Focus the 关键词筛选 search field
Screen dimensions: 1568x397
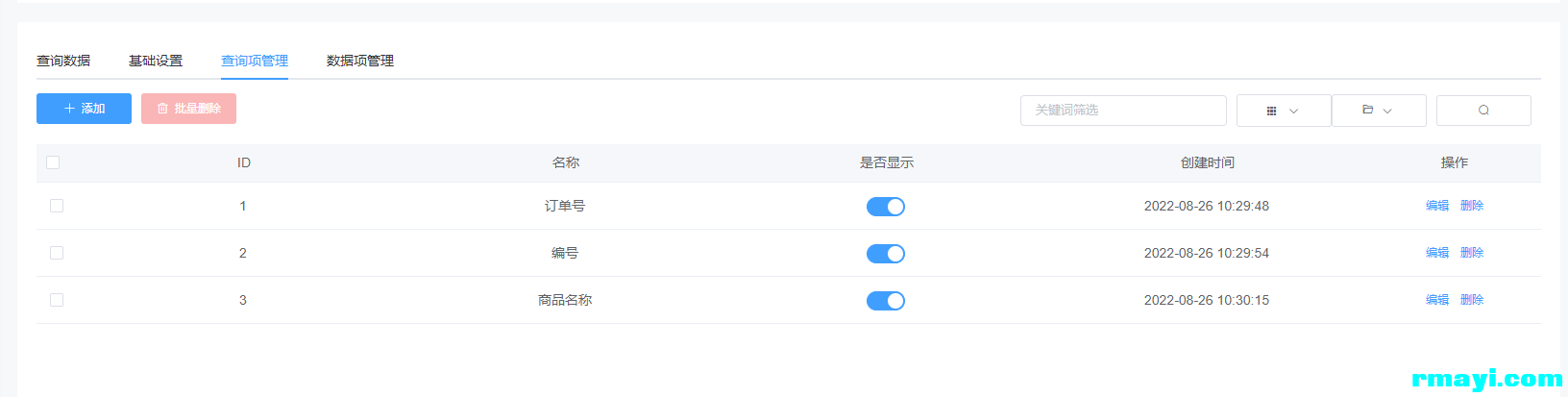(1123, 111)
